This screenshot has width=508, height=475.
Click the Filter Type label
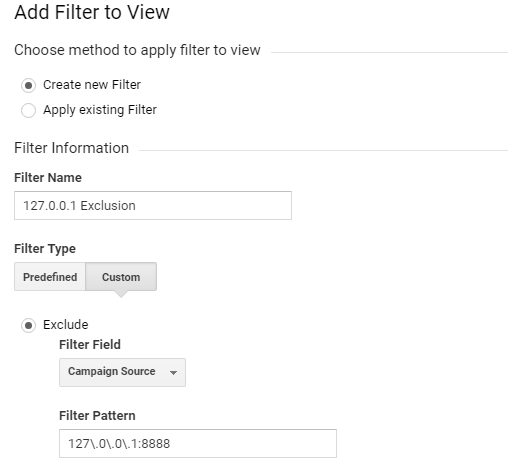coord(45,249)
